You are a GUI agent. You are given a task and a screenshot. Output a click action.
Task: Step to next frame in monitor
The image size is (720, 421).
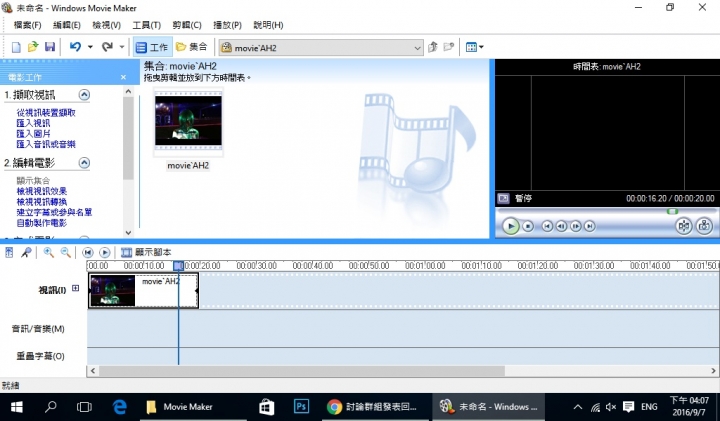pos(575,226)
